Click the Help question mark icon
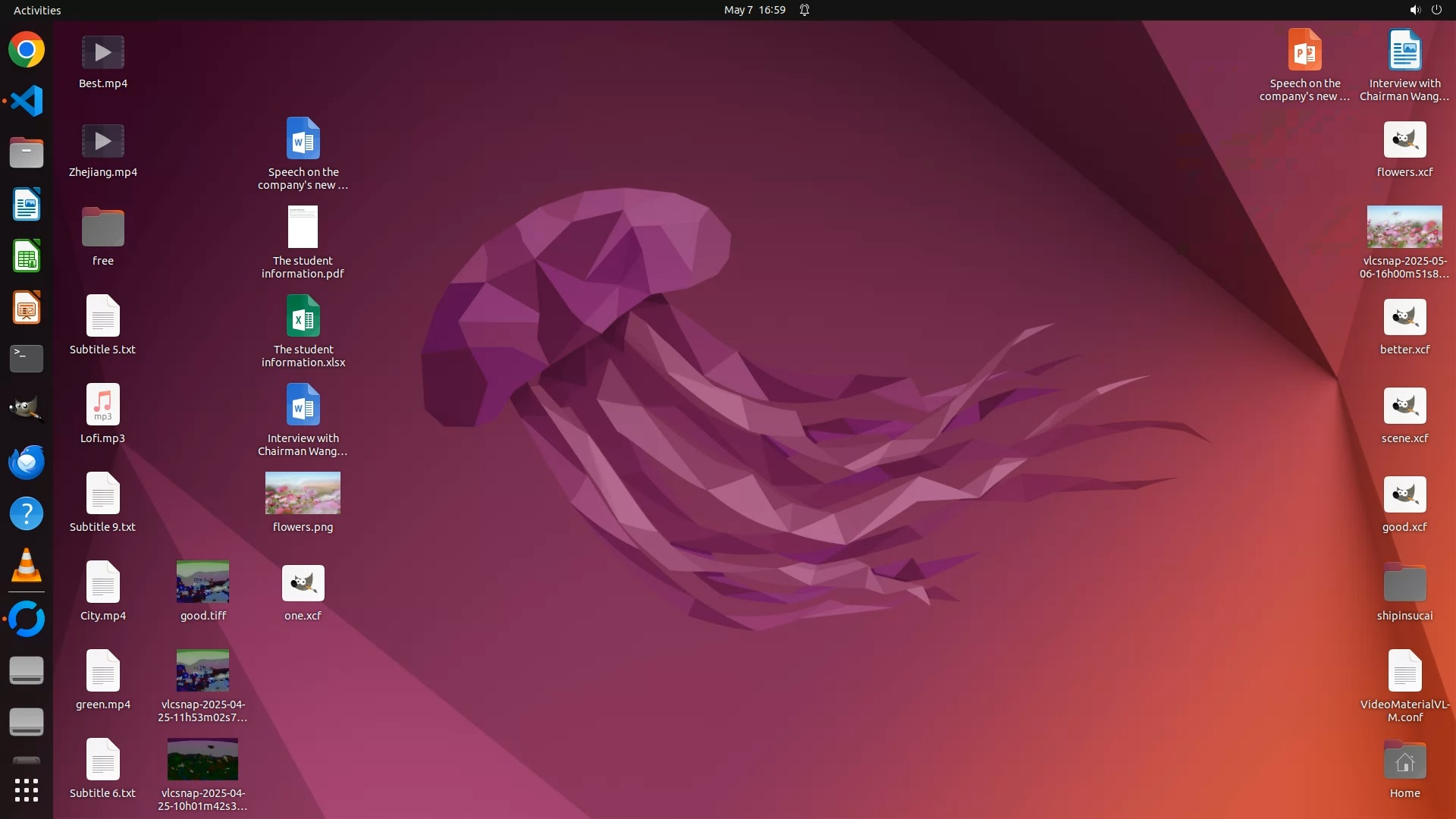This screenshot has width=1456, height=819. click(x=27, y=514)
